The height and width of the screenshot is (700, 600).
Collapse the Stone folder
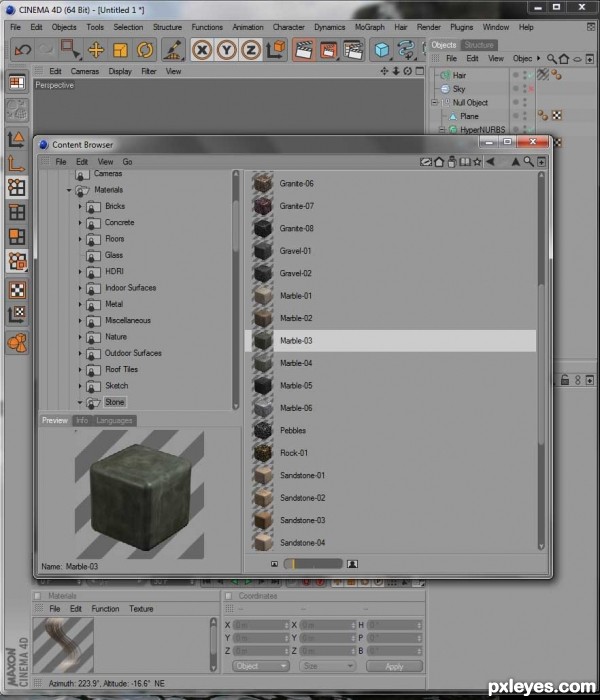79,403
